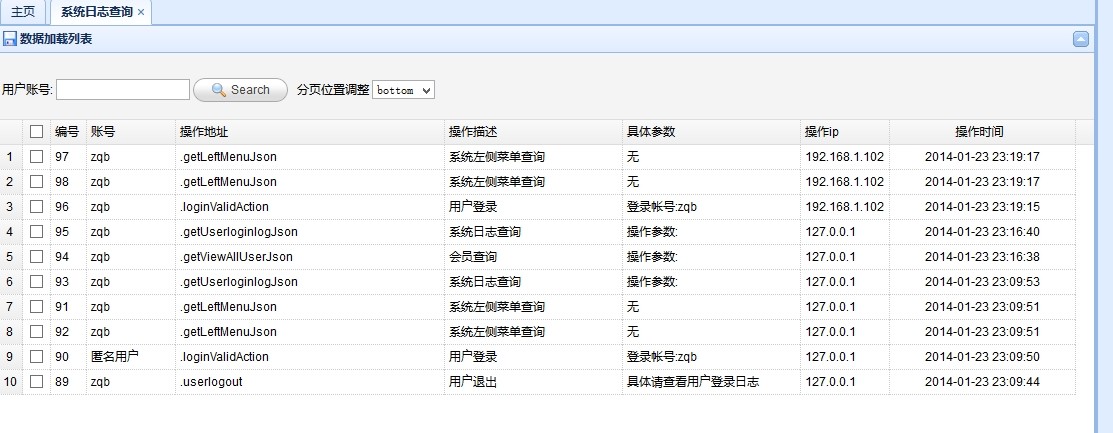
Task: Click the 具体参数 column header
Action: 711,131
